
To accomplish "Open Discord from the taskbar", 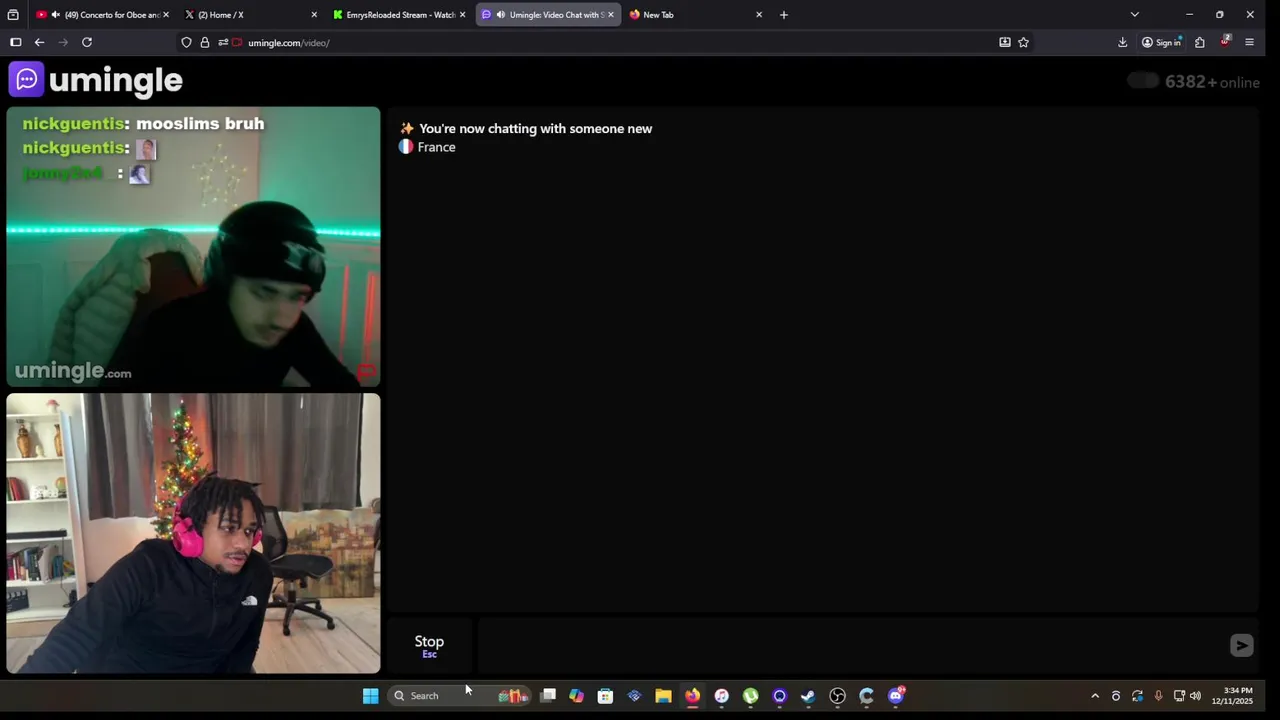I will (896, 696).
